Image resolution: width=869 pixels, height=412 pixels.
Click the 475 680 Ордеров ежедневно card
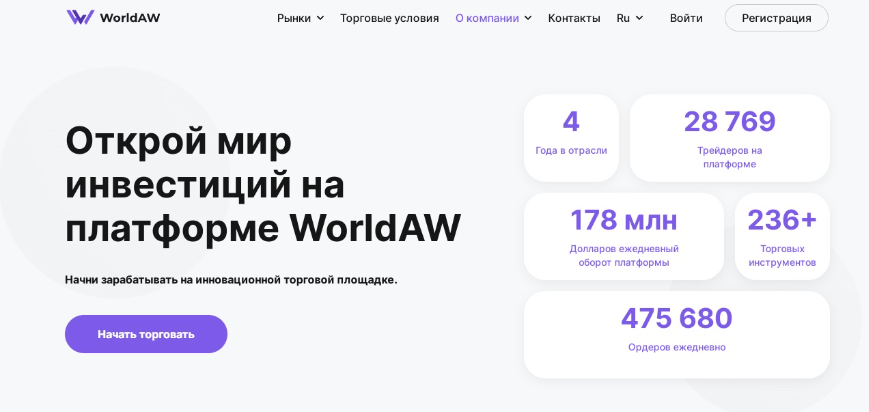[677, 335]
